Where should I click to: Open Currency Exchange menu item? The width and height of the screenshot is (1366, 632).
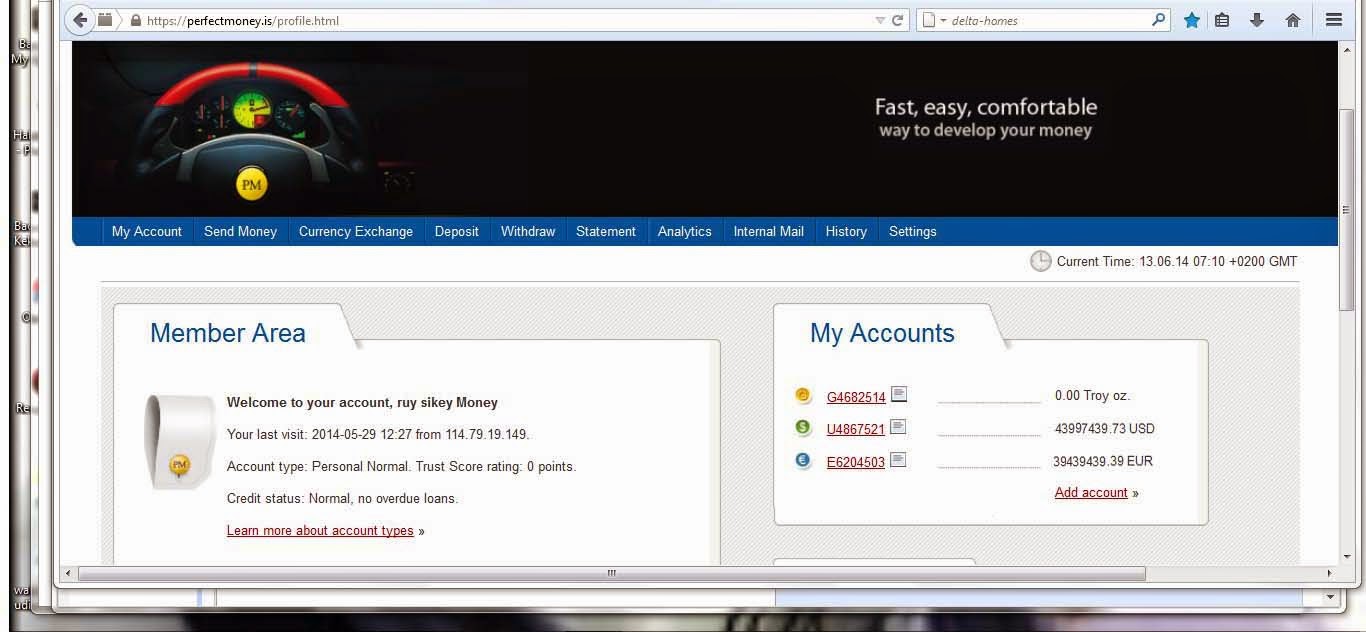[356, 231]
